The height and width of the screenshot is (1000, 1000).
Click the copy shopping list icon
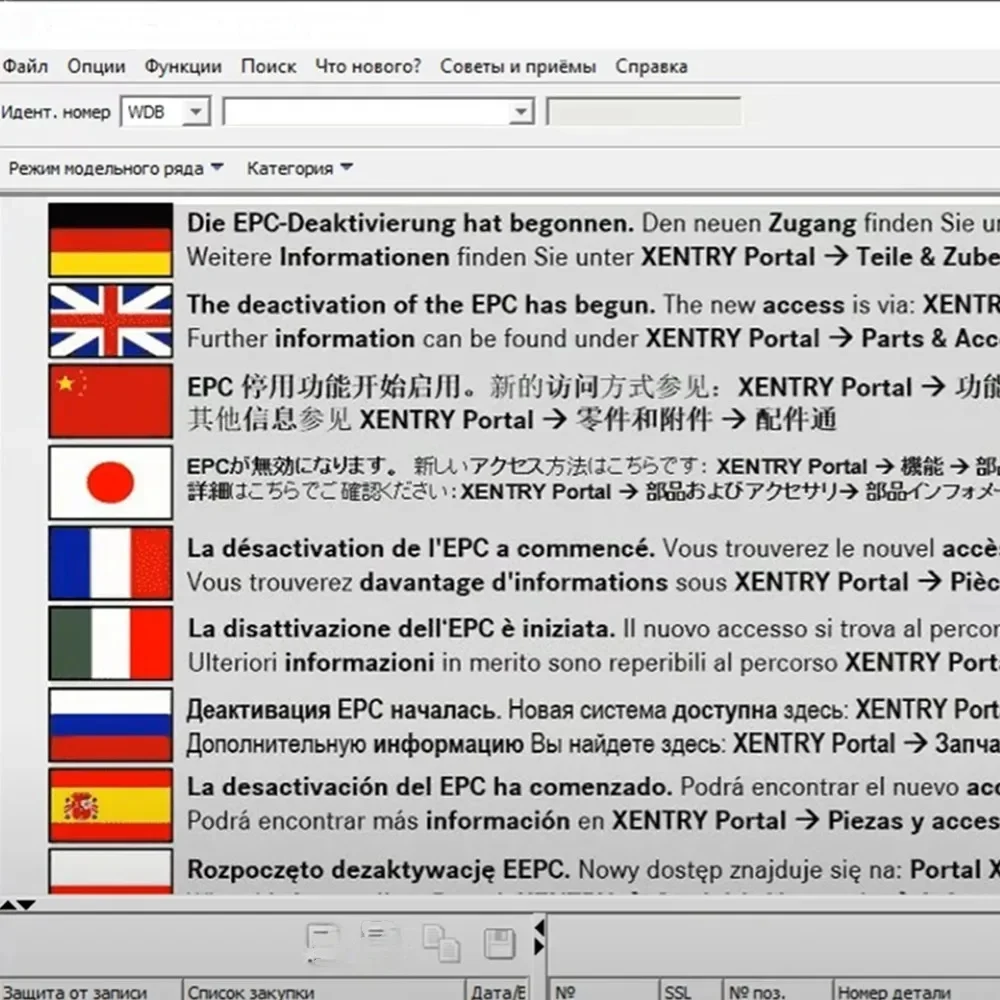point(440,943)
